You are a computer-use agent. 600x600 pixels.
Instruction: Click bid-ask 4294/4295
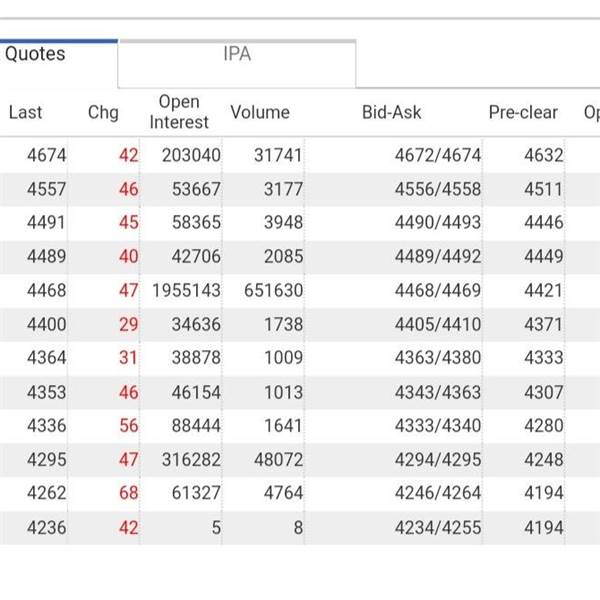(x=438, y=459)
